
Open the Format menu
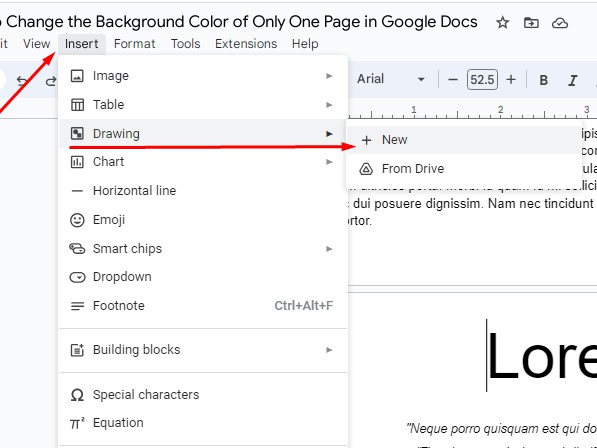click(134, 44)
